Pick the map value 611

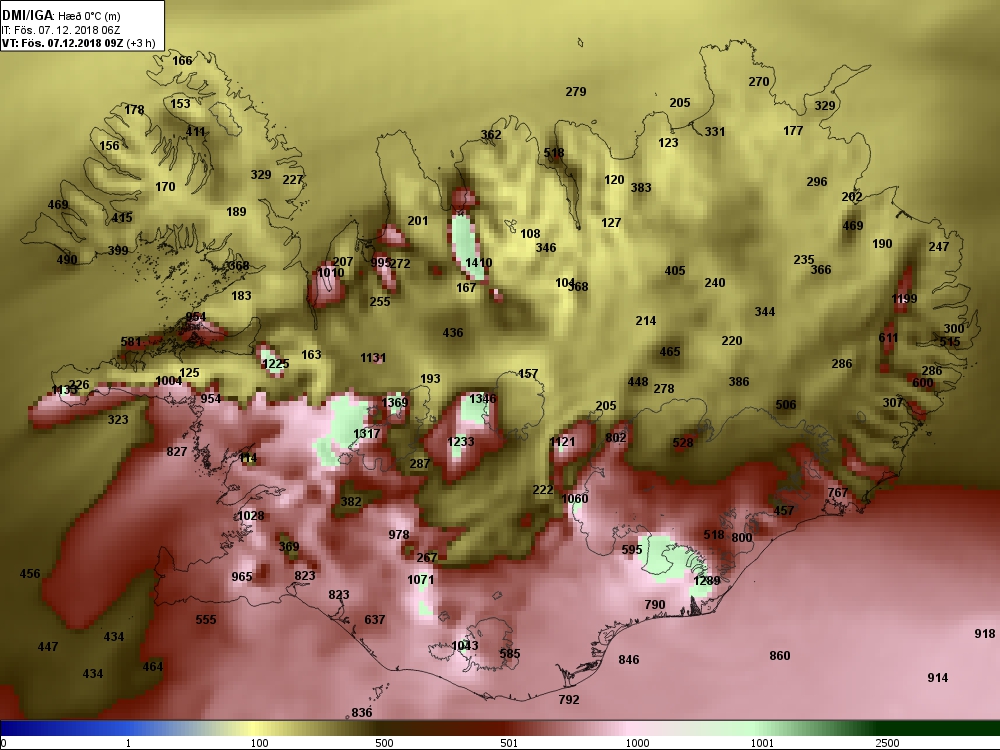888,338
